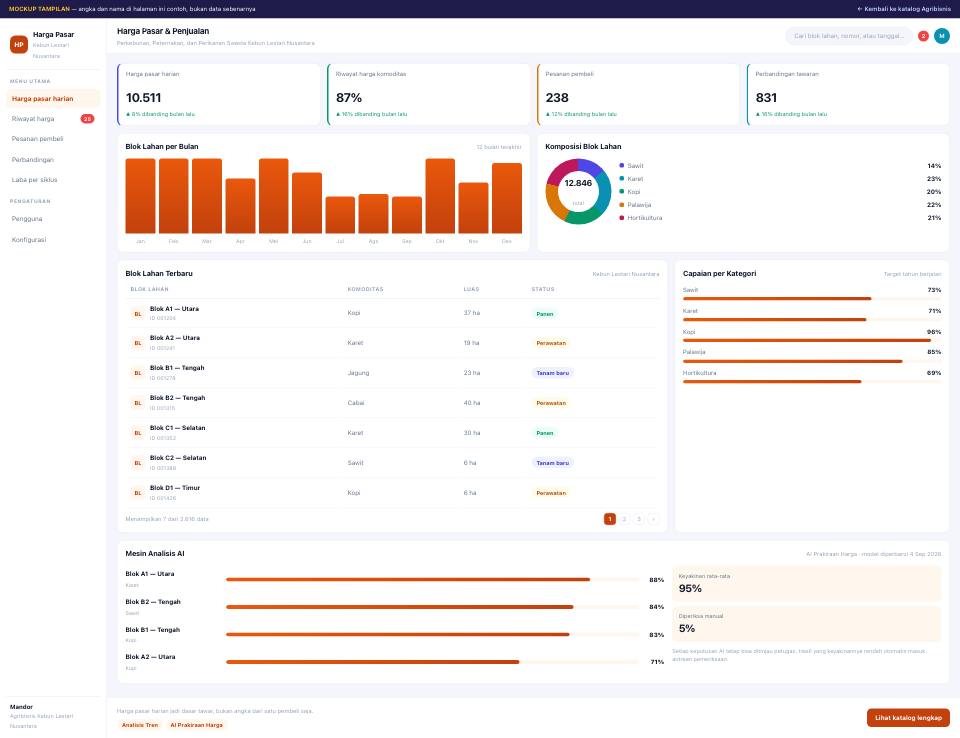This screenshot has height=738, width=960.
Task: Focus the Cari blok lahan search field
Action: click(x=849, y=36)
